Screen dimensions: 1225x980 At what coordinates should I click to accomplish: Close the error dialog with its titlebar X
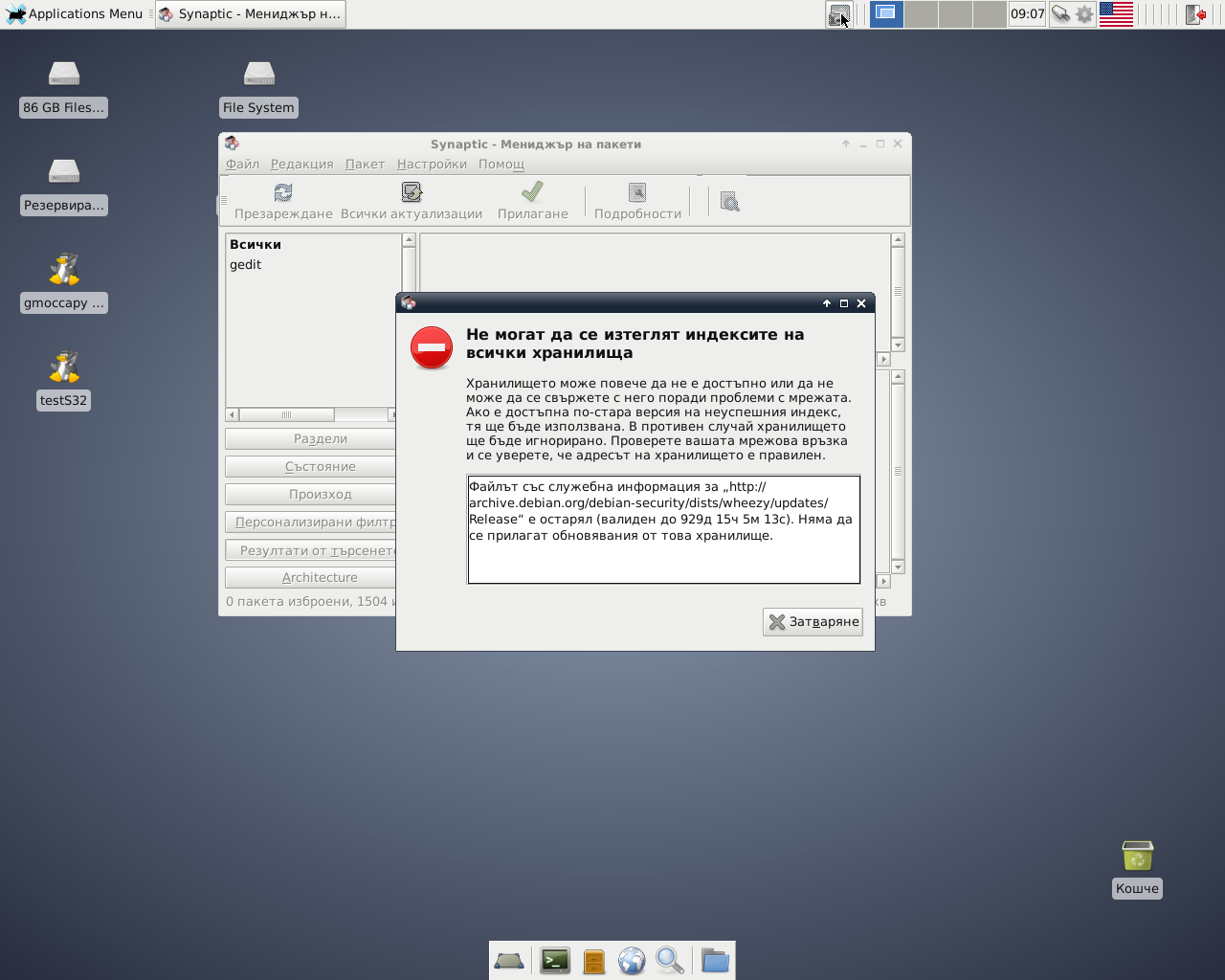click(861, 303)
